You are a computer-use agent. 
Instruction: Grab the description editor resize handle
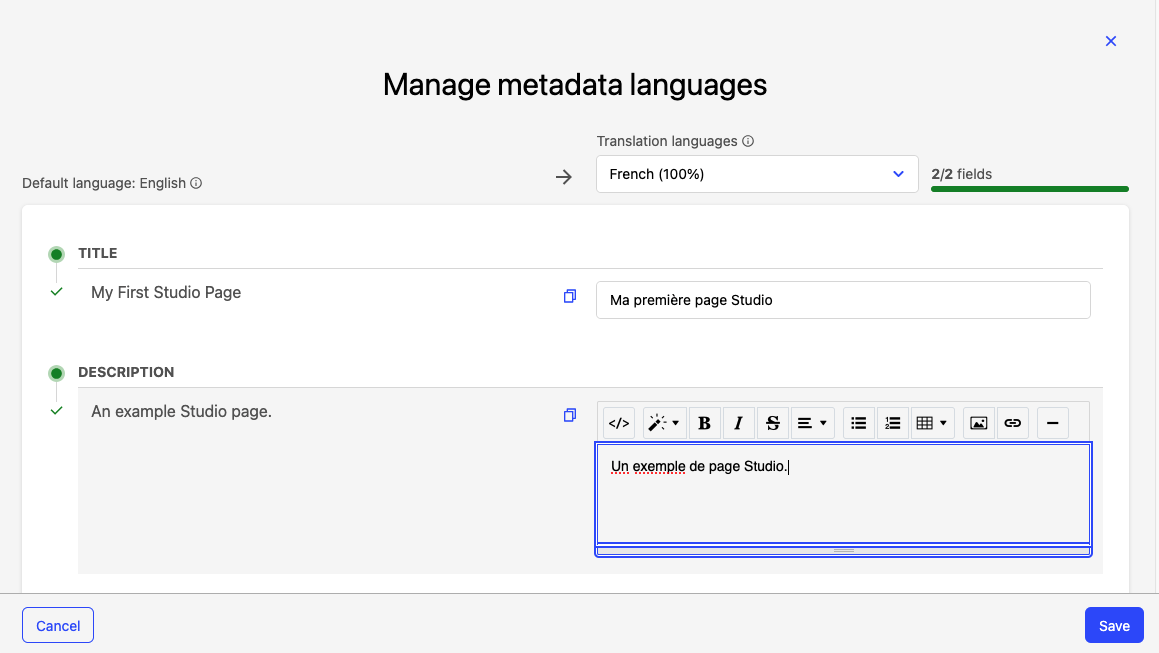[843, 550]
